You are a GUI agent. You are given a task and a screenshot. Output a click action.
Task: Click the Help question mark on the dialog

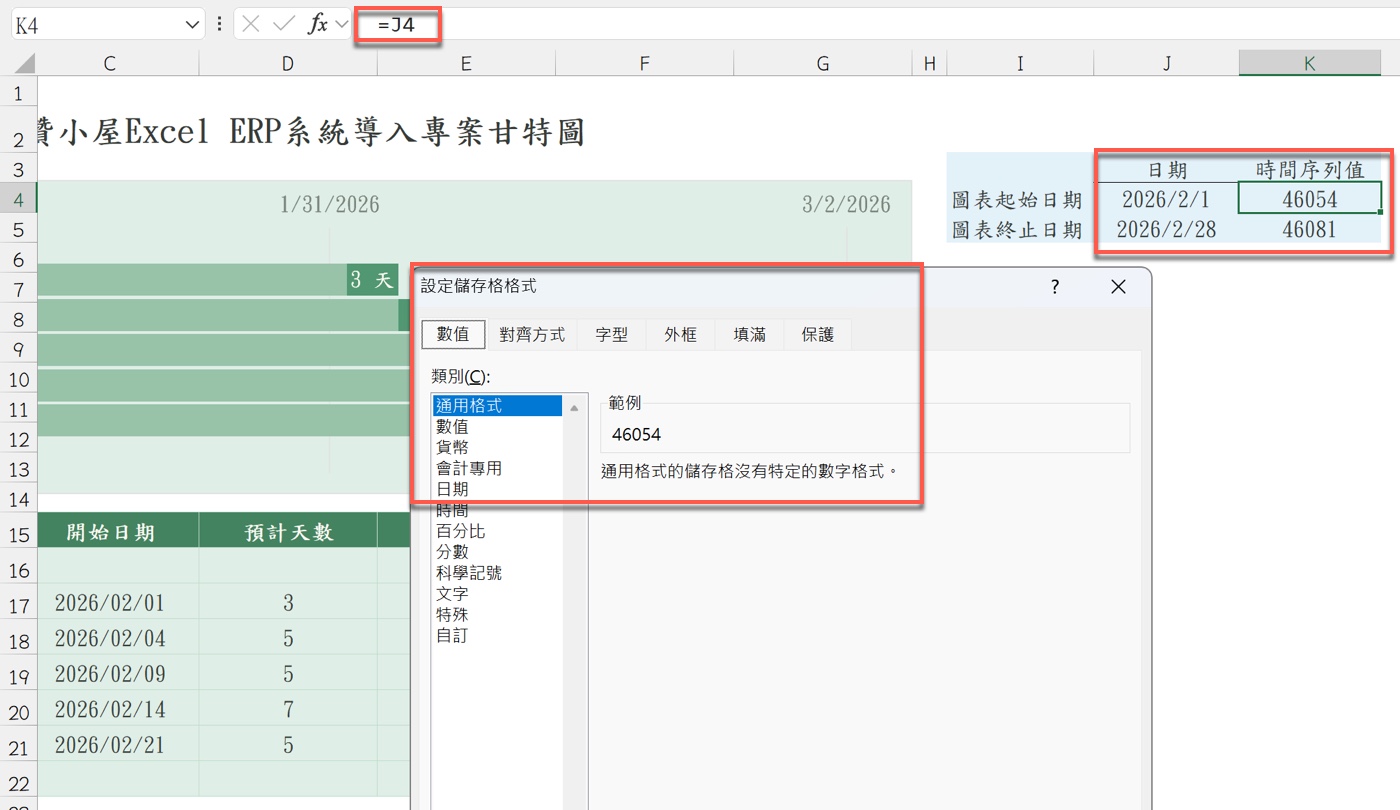1054,287
